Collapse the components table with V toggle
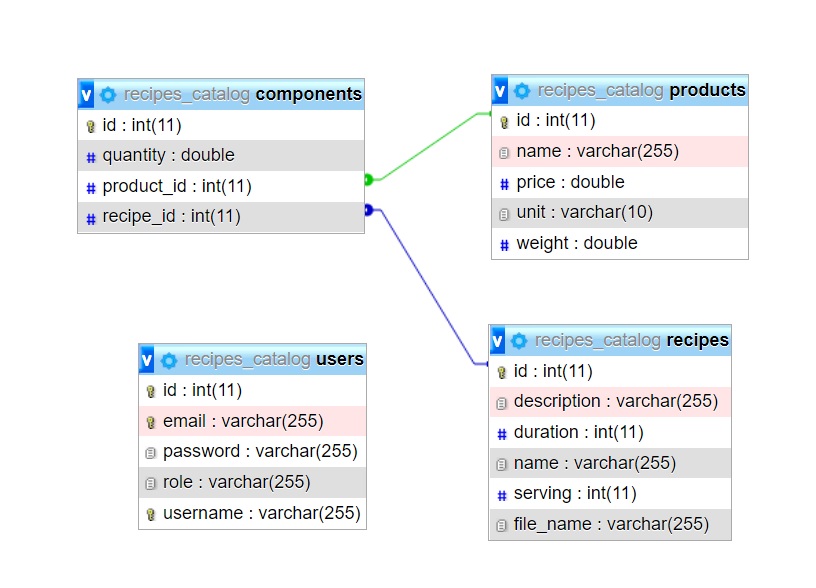 tap(86, 95)
